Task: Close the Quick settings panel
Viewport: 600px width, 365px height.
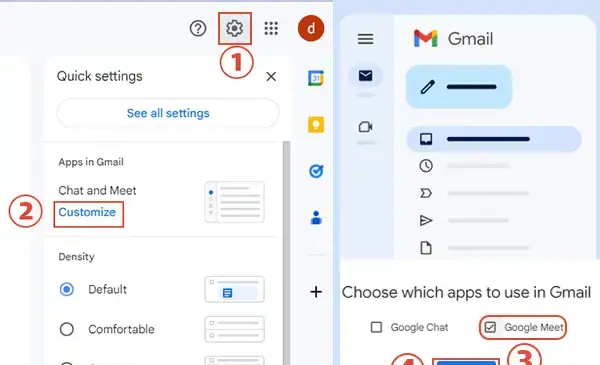Action: click(x=271, y=77)
